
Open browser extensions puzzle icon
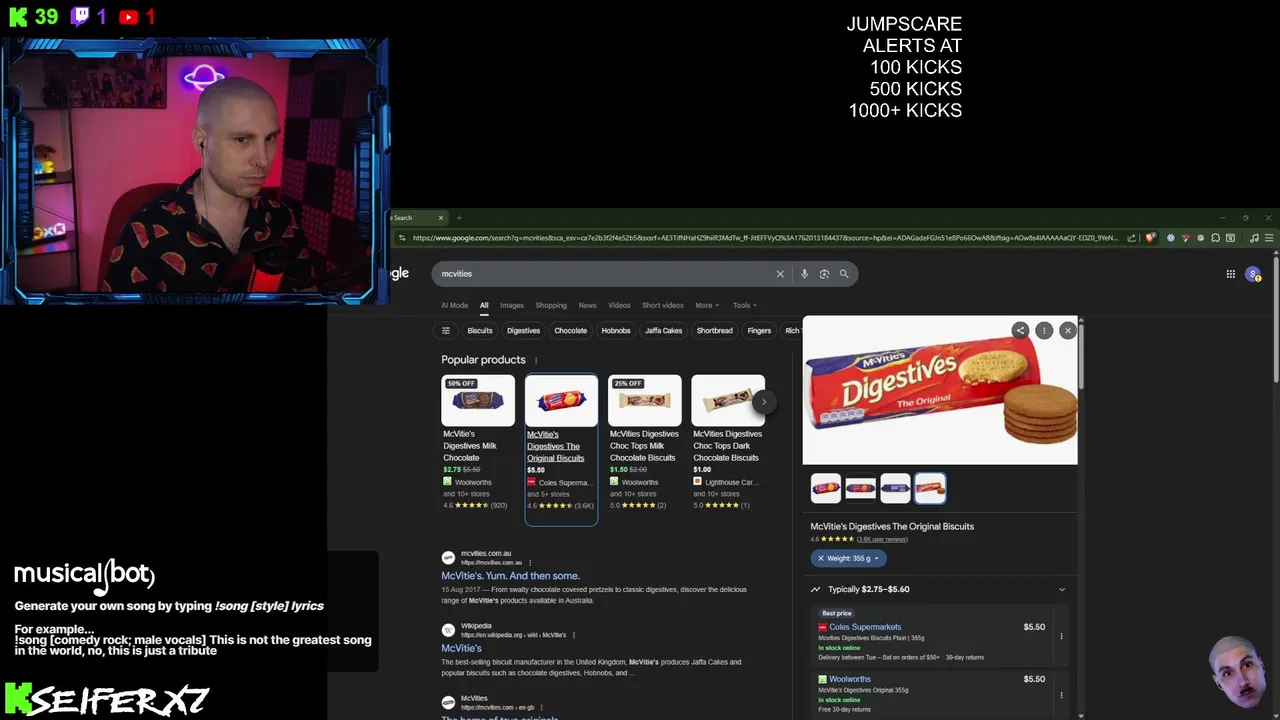click(1215, 238)
